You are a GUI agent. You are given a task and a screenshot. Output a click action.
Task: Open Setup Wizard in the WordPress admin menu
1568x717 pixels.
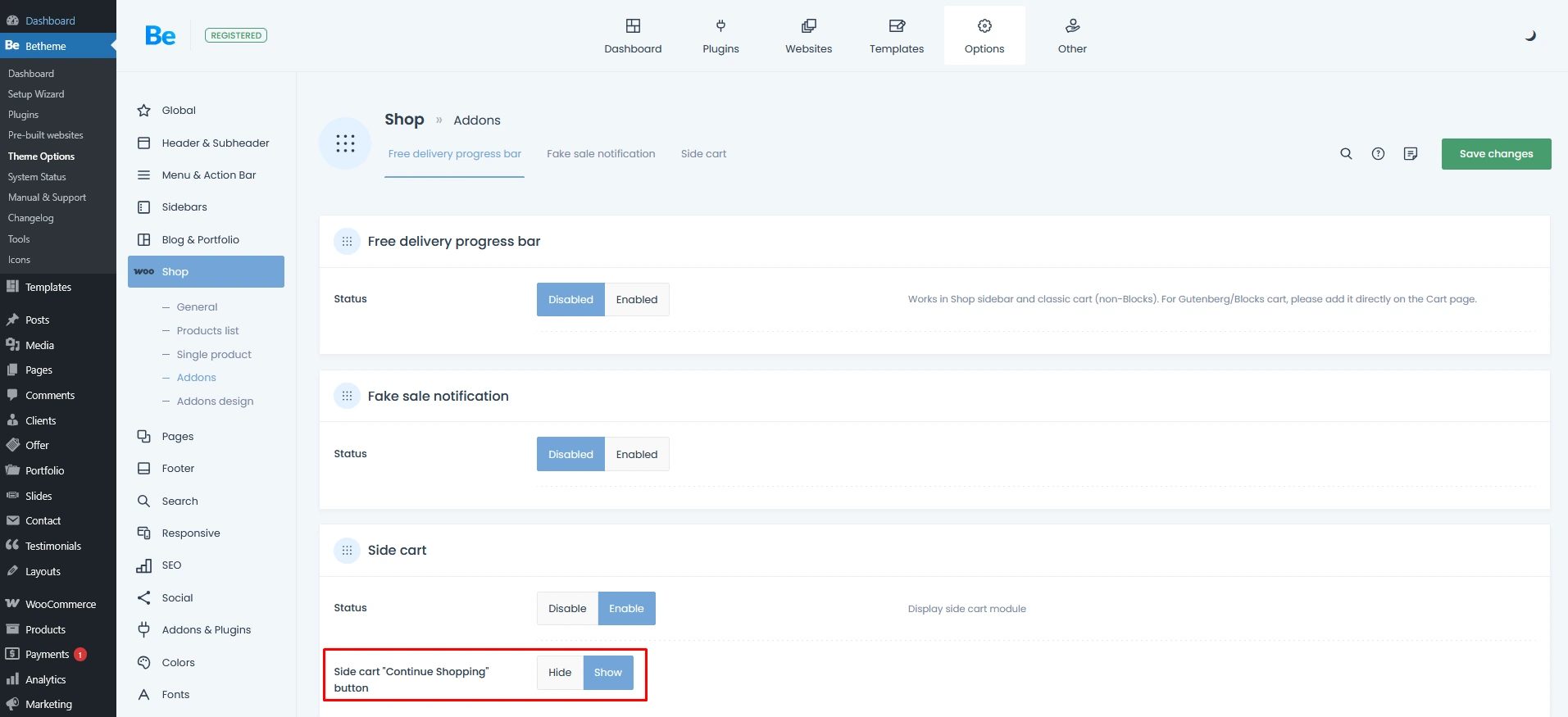pyautogui.click(x=36, y=94)
